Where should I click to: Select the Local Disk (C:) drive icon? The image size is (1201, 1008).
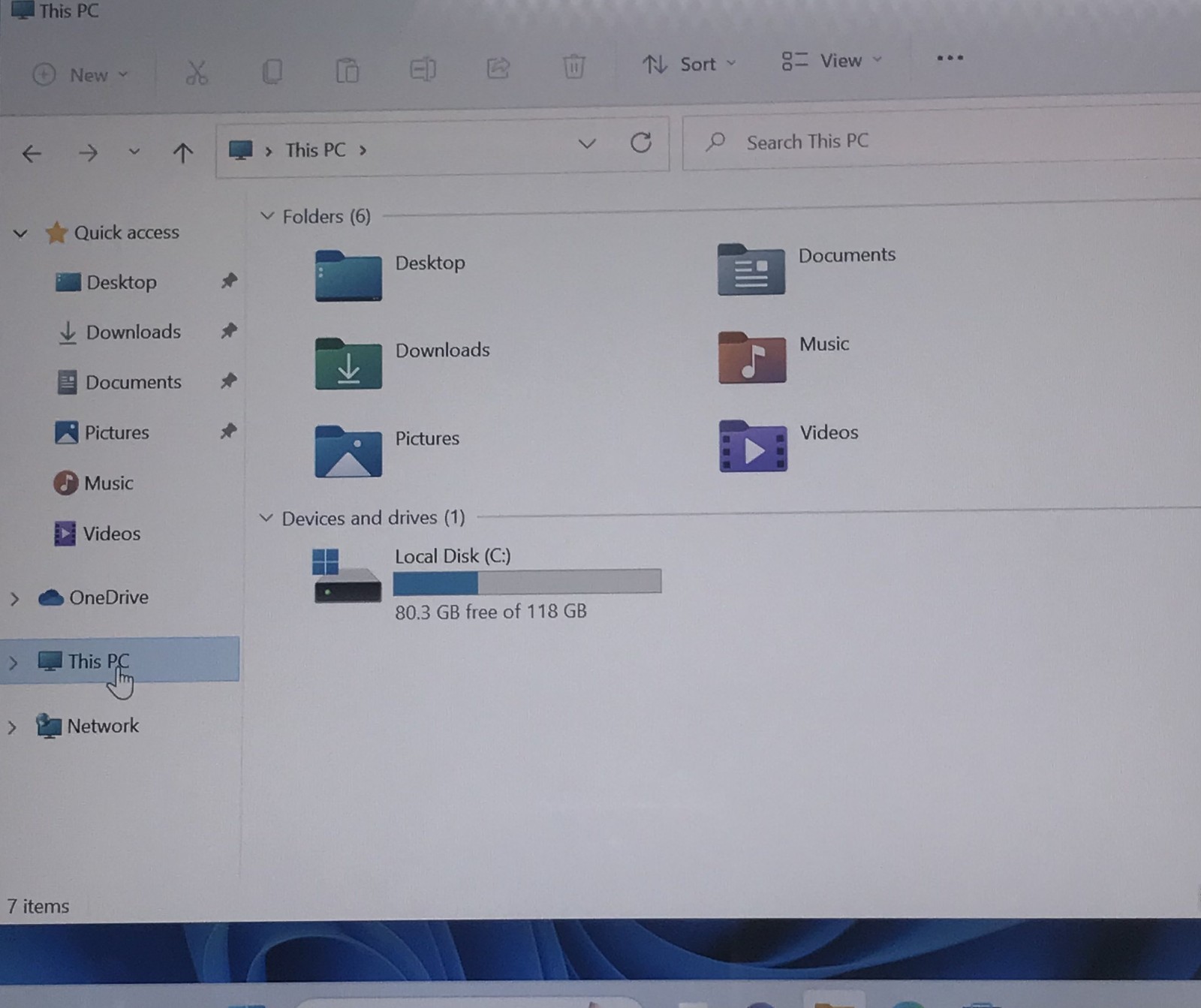tap(347, 575)
